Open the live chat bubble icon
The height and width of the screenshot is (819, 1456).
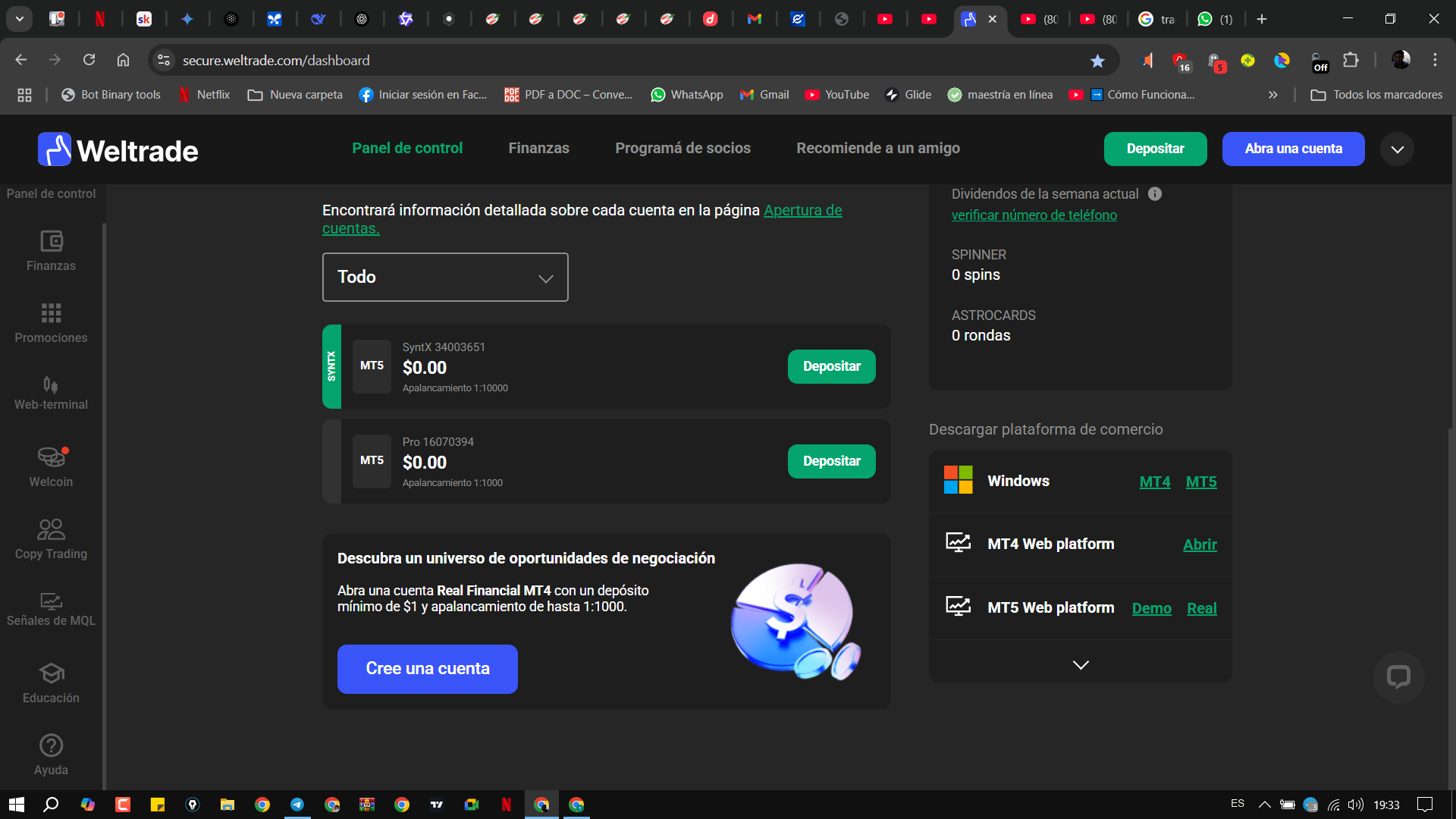[x=1398, y=676]
